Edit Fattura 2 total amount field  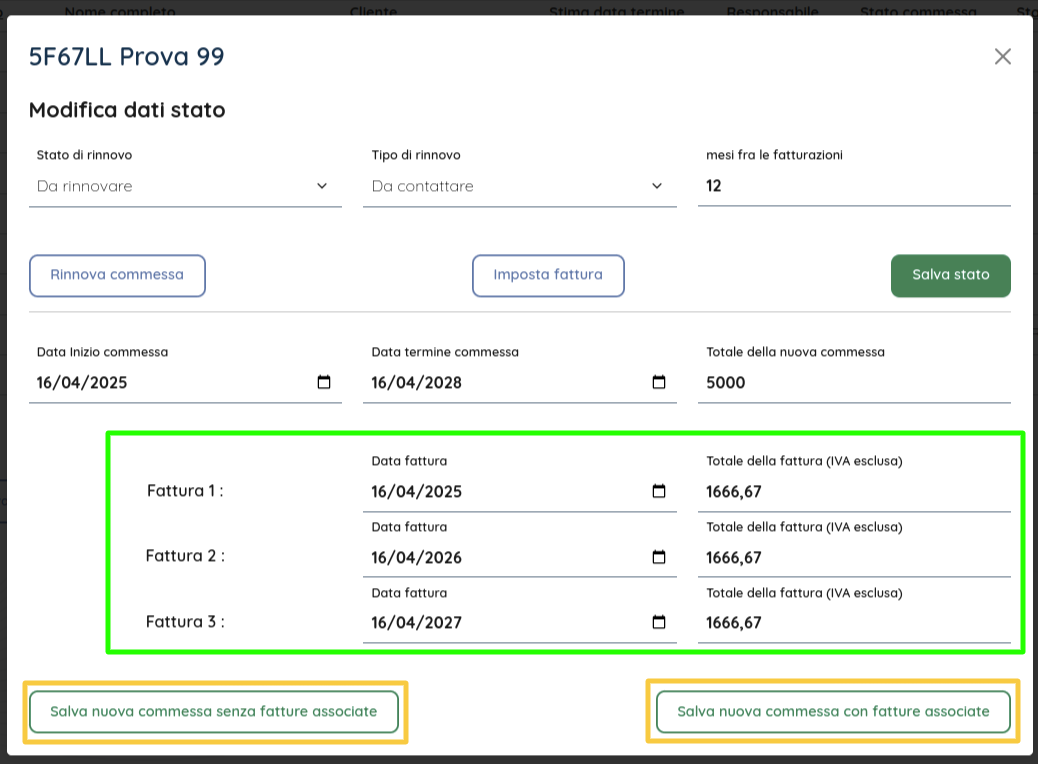click(853, 557)
